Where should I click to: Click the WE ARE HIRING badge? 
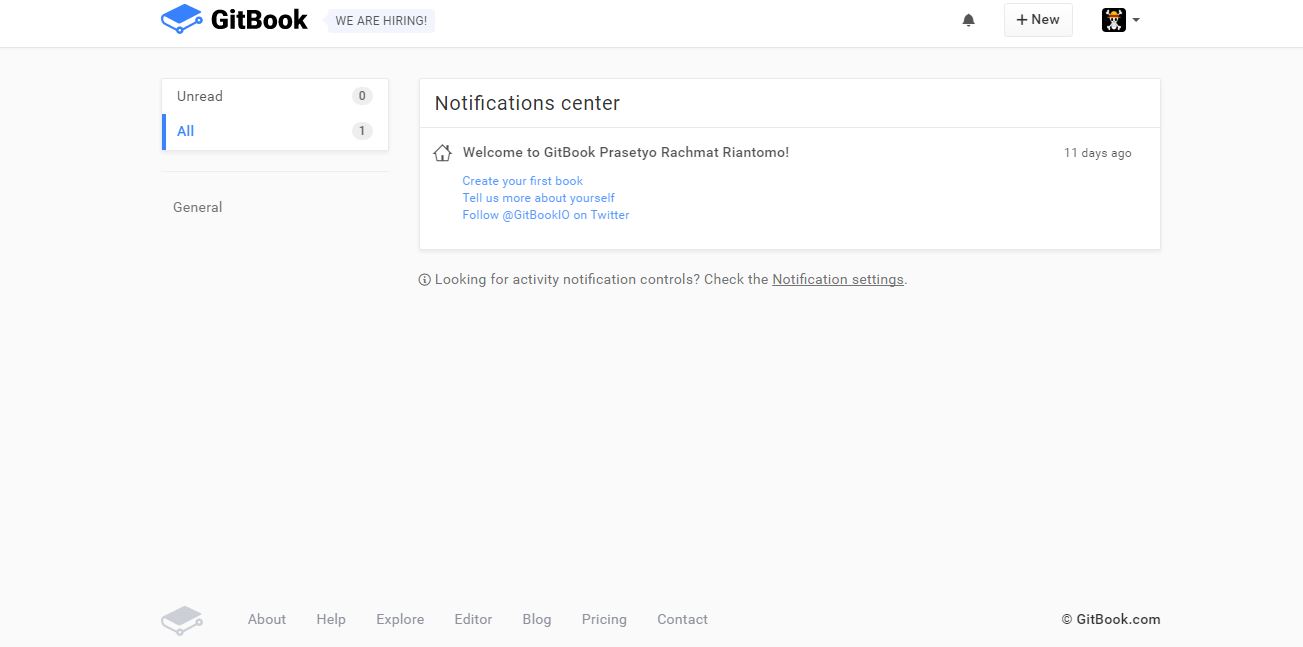(x=381, y=21)
